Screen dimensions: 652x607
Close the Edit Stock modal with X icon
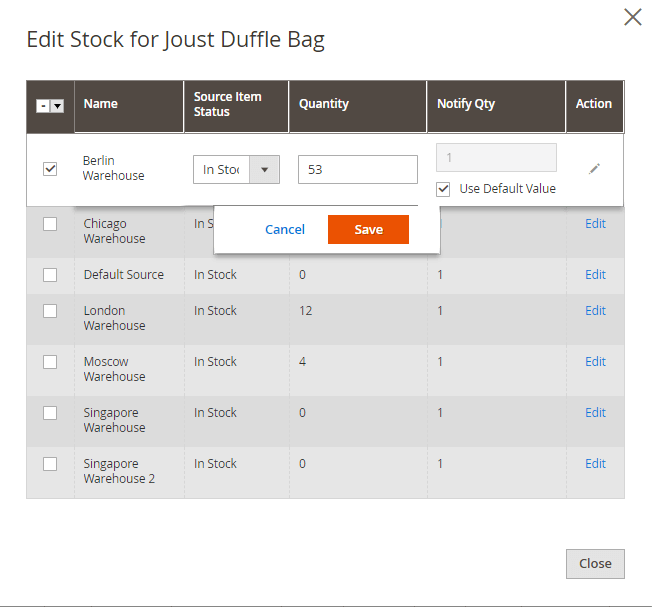click(632, 17)
